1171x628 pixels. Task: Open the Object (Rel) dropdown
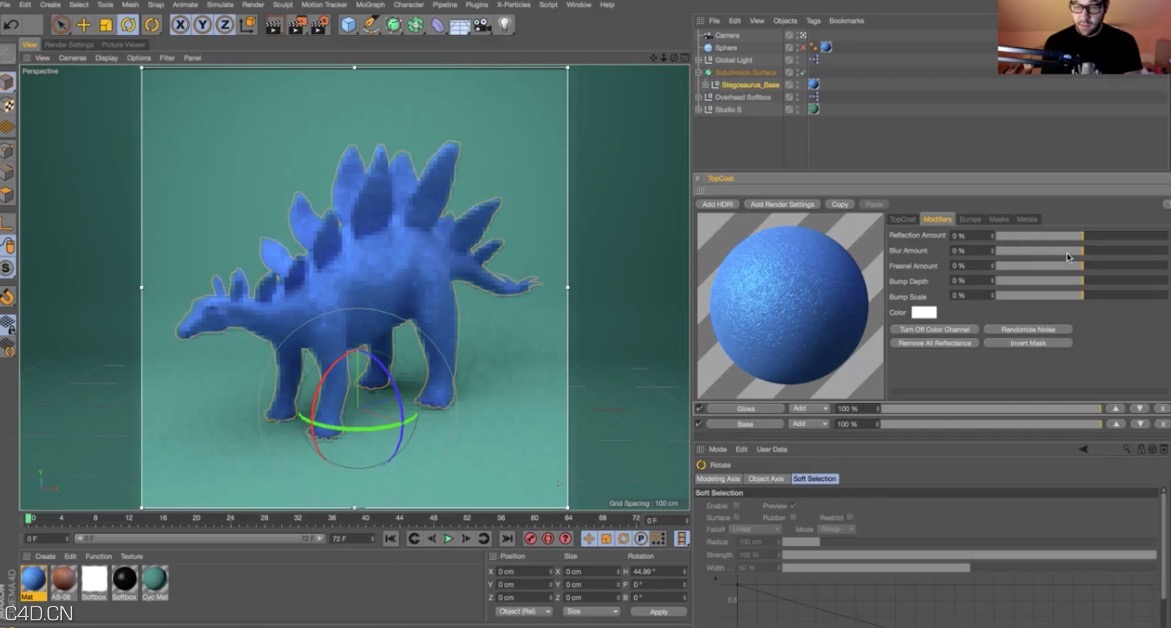(522, 611)
